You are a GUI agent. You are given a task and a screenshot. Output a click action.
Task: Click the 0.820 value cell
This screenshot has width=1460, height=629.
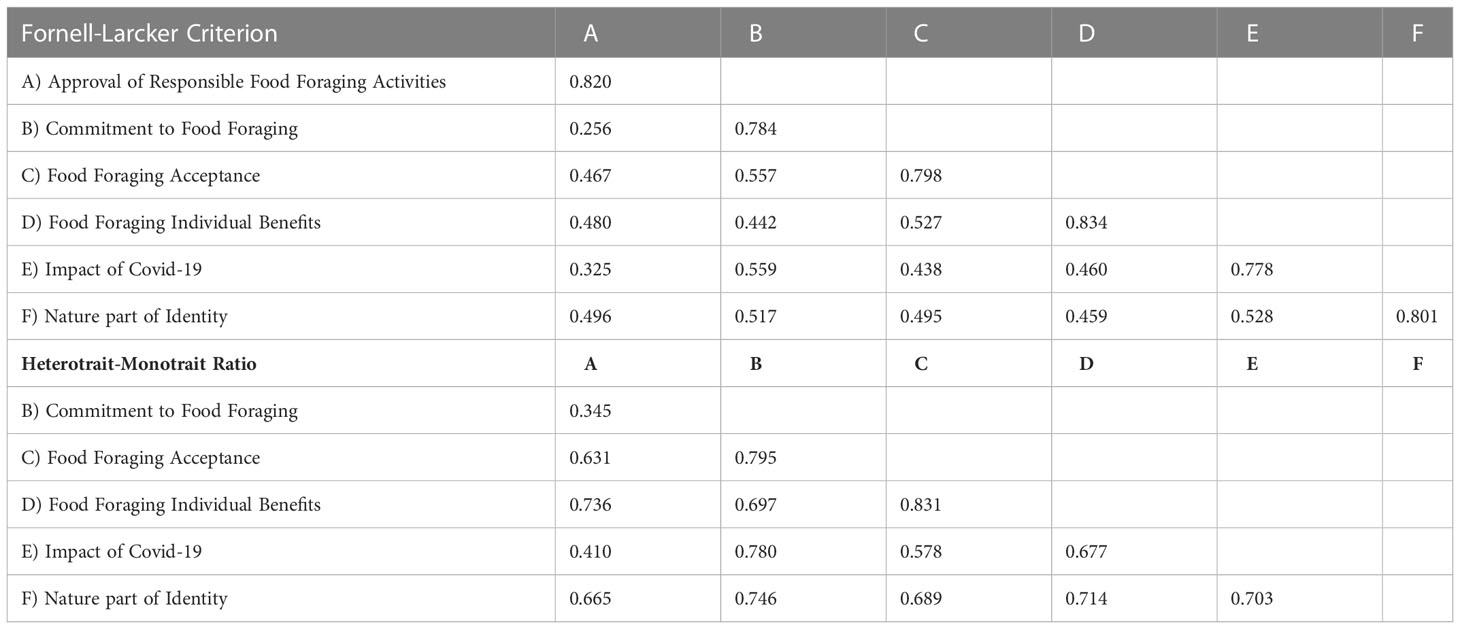point(590,82)
